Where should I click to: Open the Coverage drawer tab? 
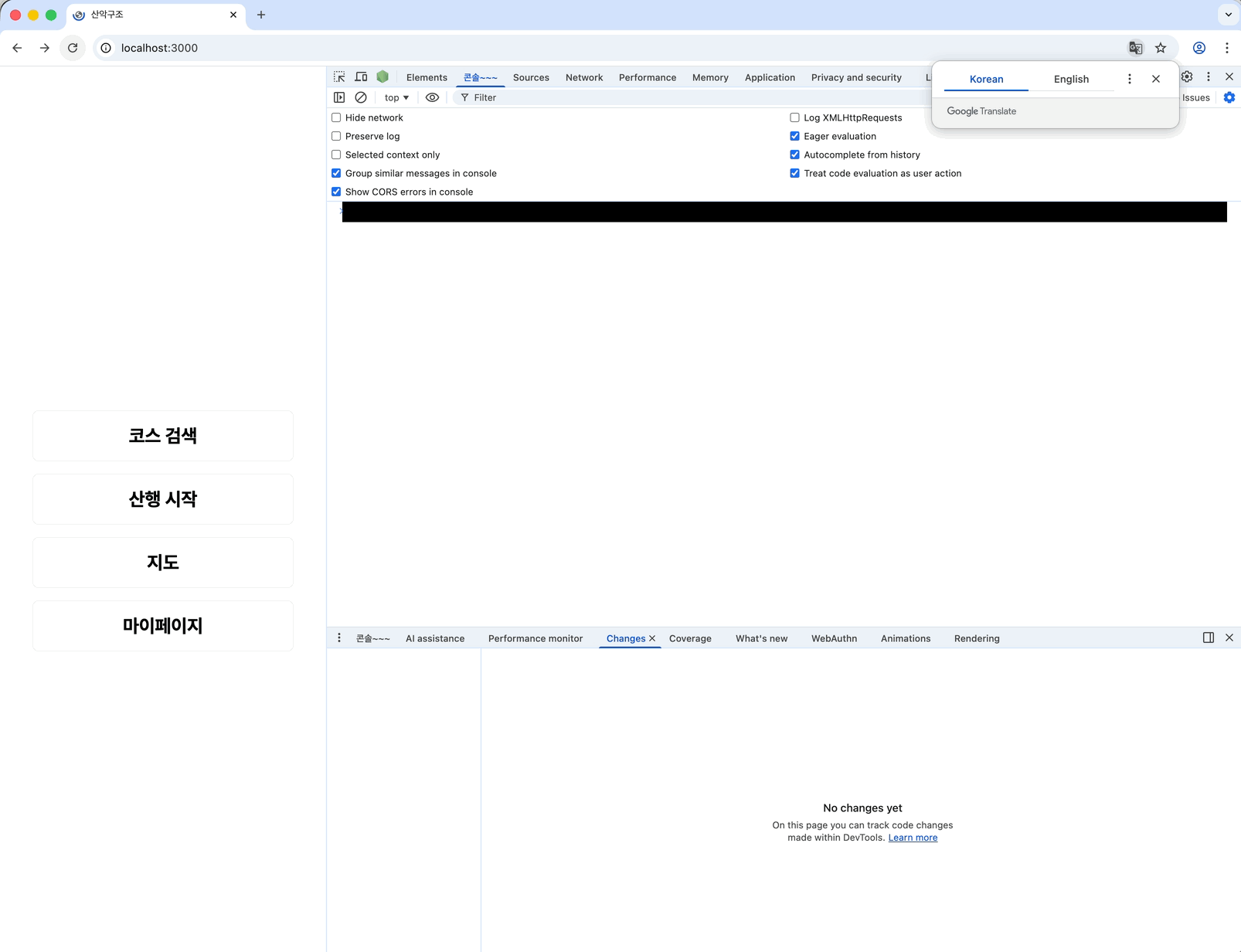(690, 638)
